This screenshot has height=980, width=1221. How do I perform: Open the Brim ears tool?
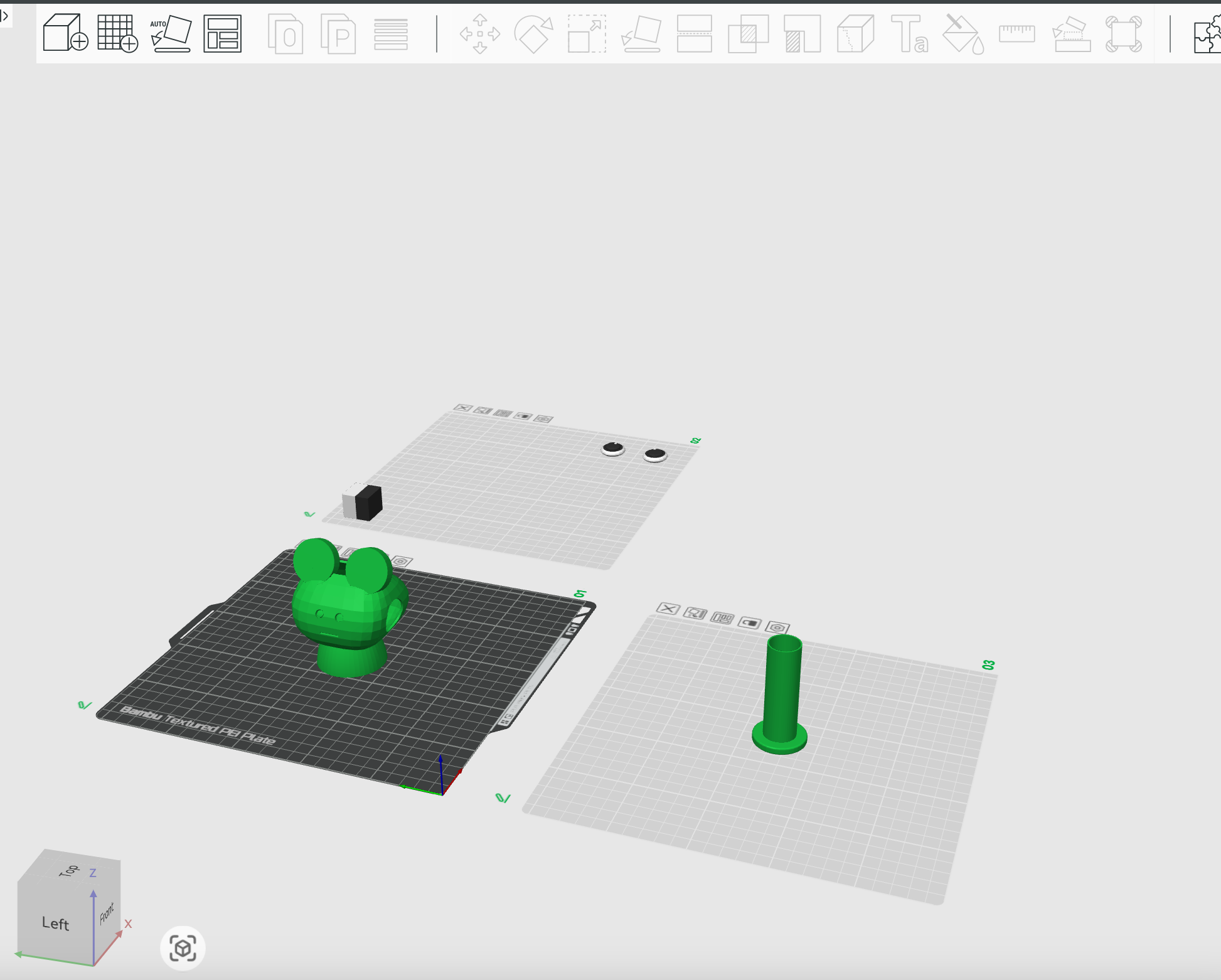pyautogui.click(x=1123, y=34)
